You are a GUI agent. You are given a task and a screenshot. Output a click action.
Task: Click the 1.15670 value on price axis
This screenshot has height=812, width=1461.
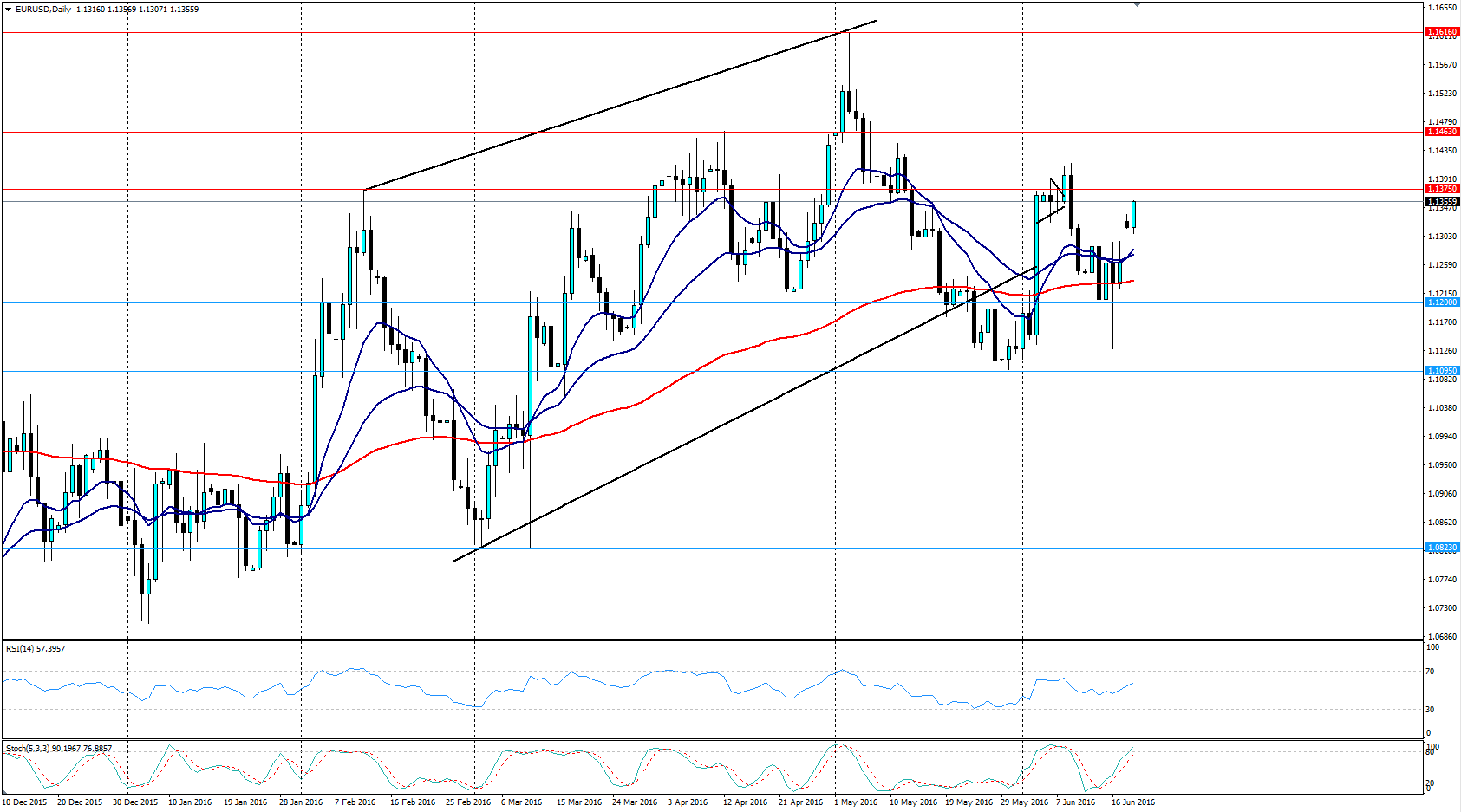click(x=1442, y=65)
